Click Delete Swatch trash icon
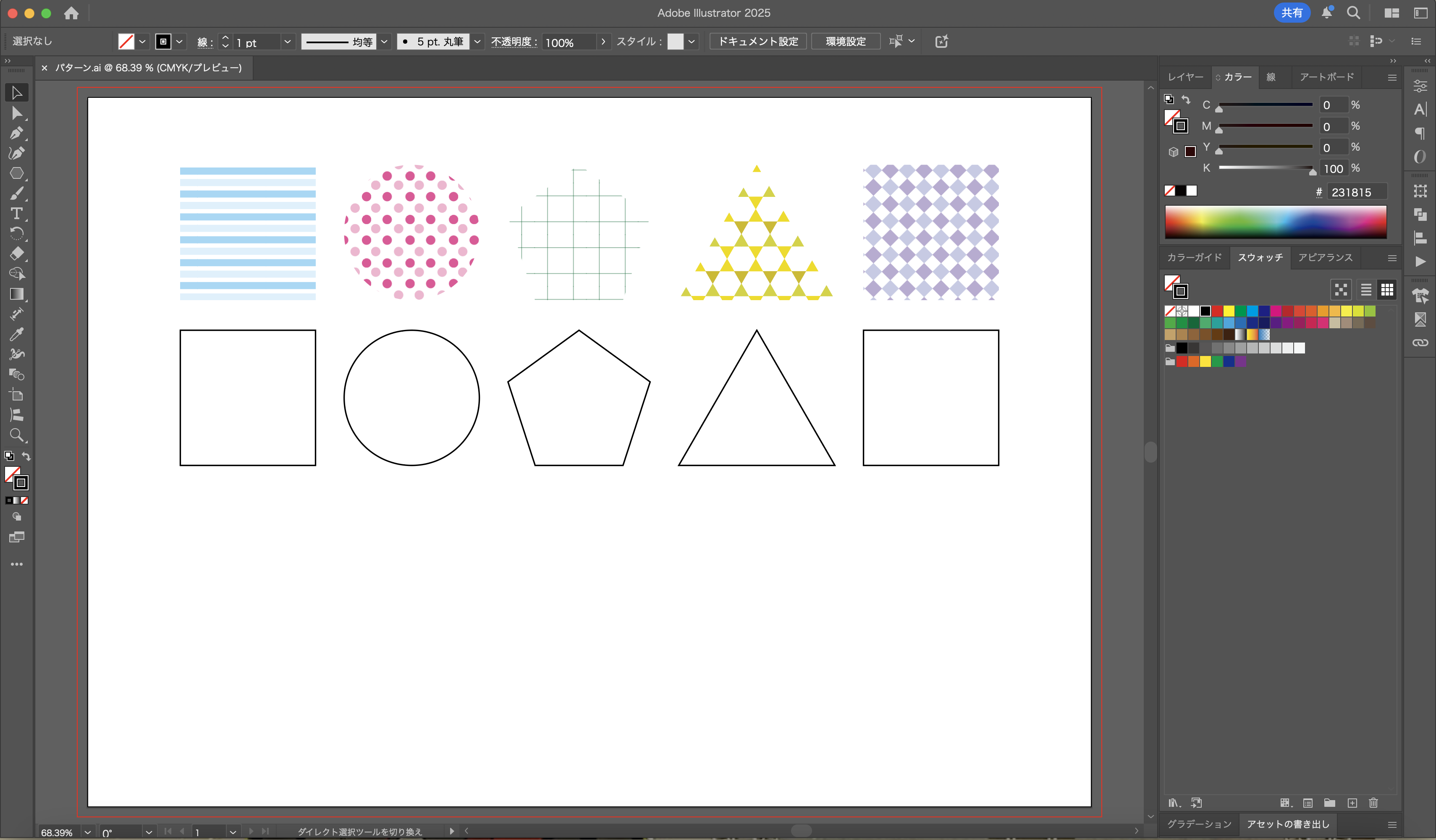Viewport: 1436px width, 840px height. tap(1373, 803)
